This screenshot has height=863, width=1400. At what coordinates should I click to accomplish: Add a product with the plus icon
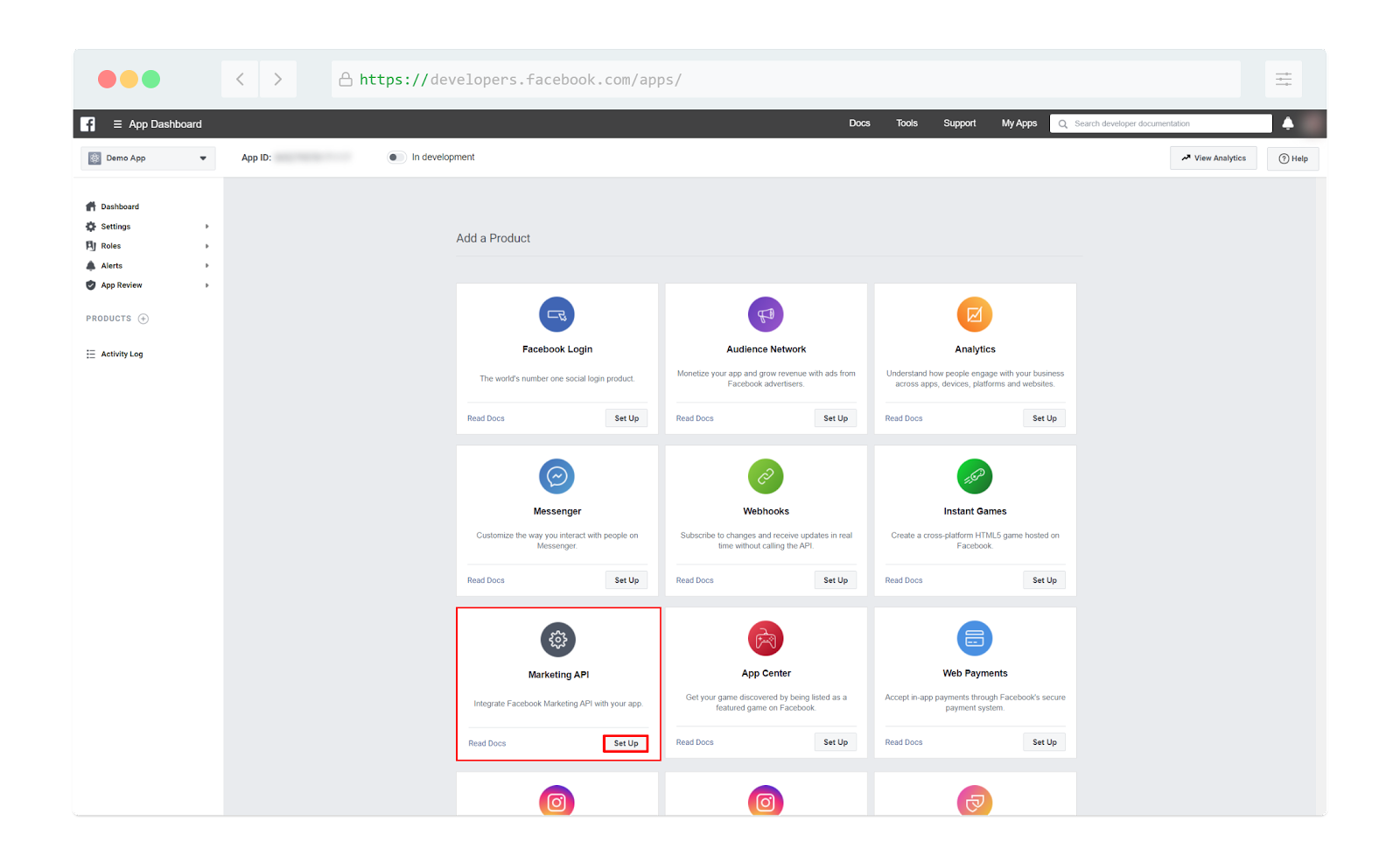pyautogui.click(x=143, y=319)
